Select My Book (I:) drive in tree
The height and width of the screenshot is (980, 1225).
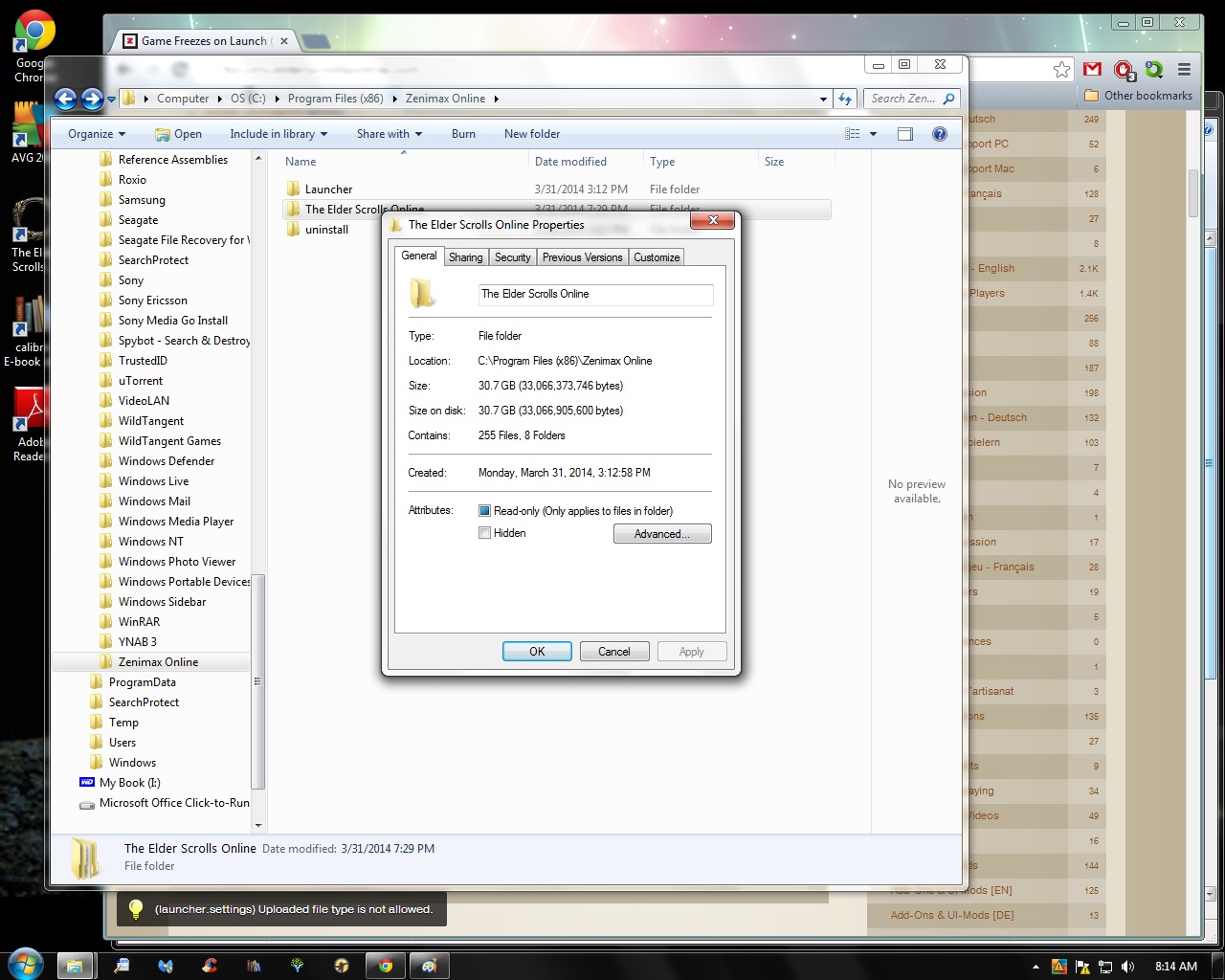tap(129, 783)
